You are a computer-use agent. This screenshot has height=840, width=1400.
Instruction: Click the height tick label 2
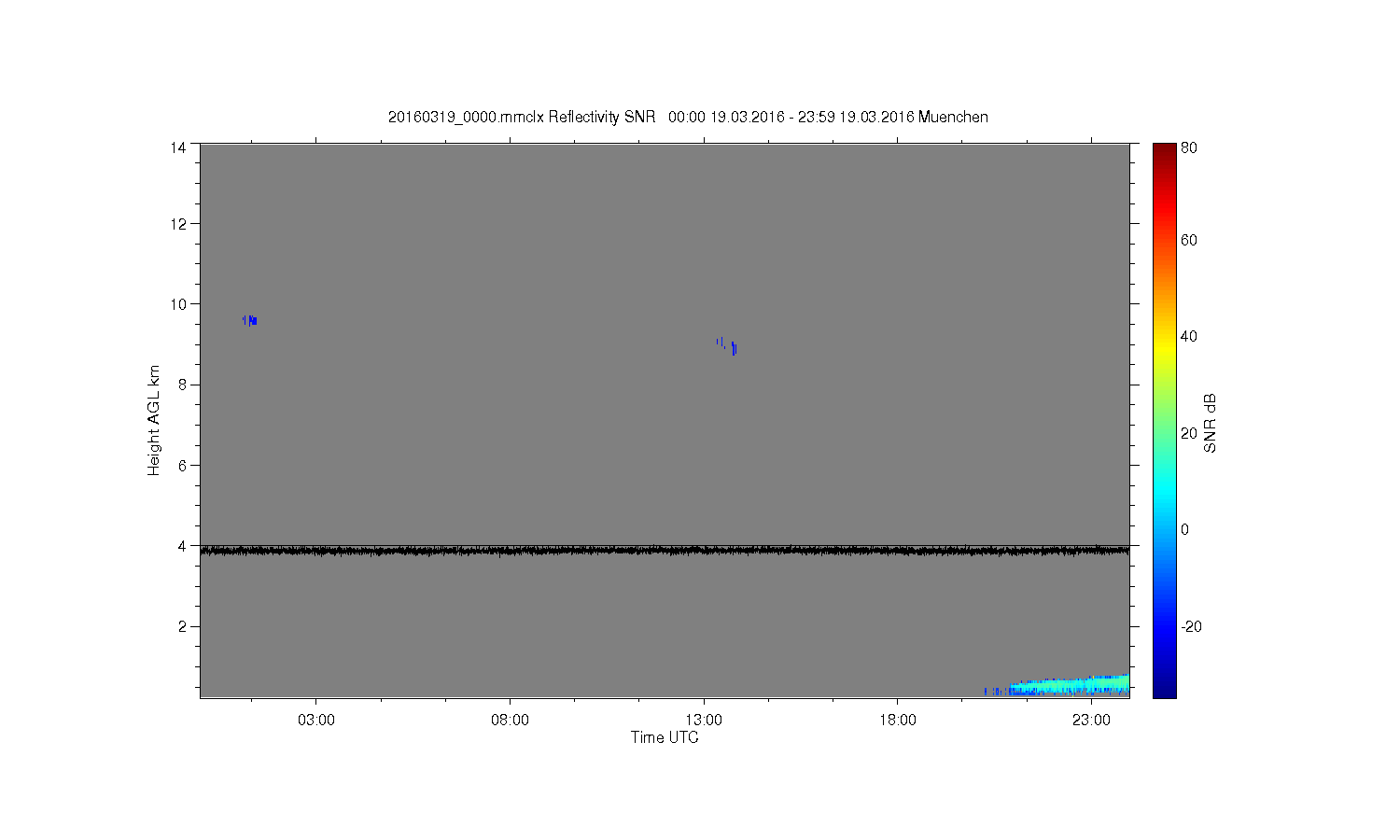[x=183, y=626]
